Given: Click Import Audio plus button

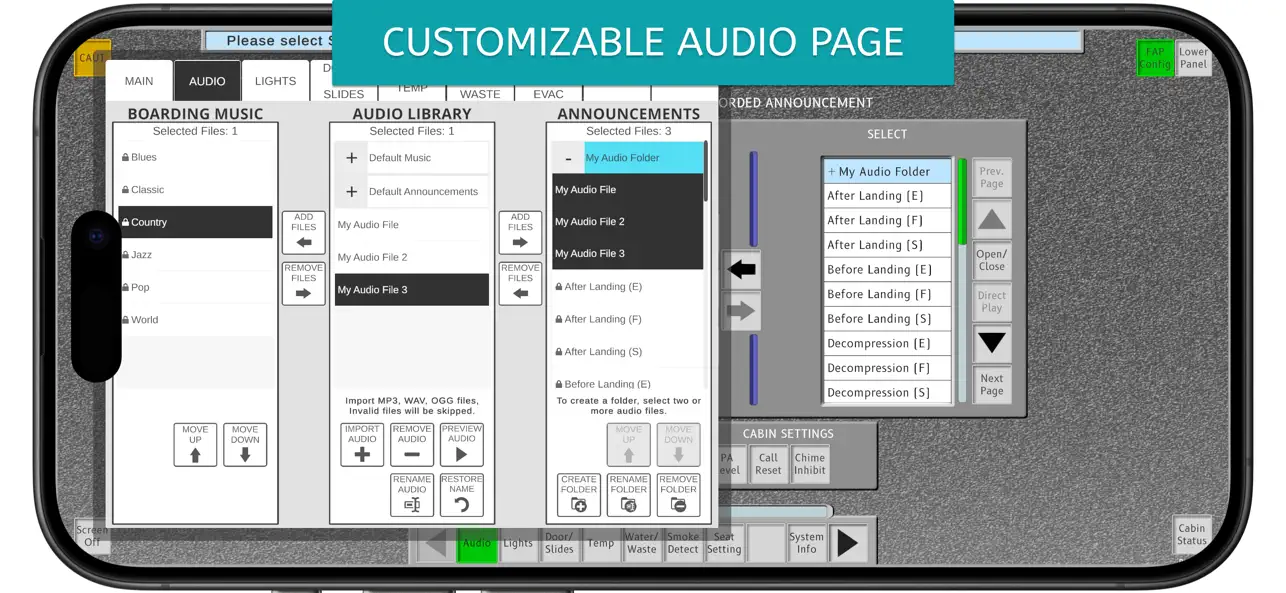Looking at the screenshot, I should pyautogui.click(x=362, y=445).
